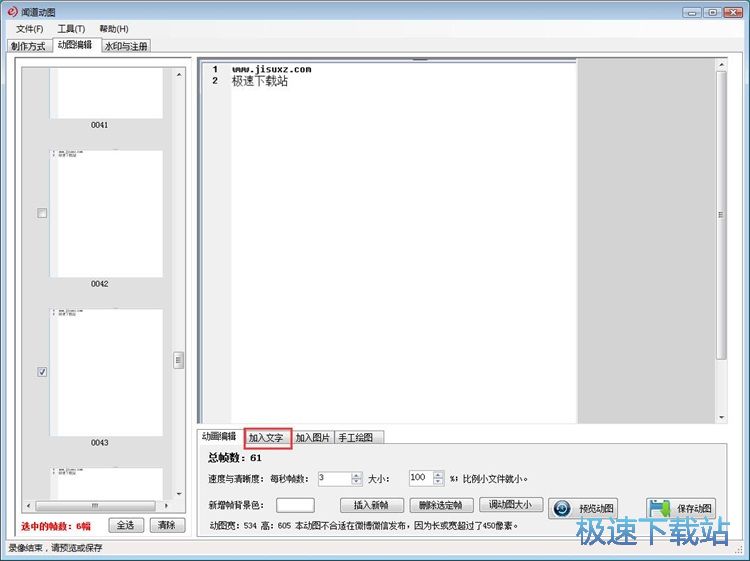750x561 pixels.
Task: Open the 工具(T) menu
Action: (x=71, y=29)
